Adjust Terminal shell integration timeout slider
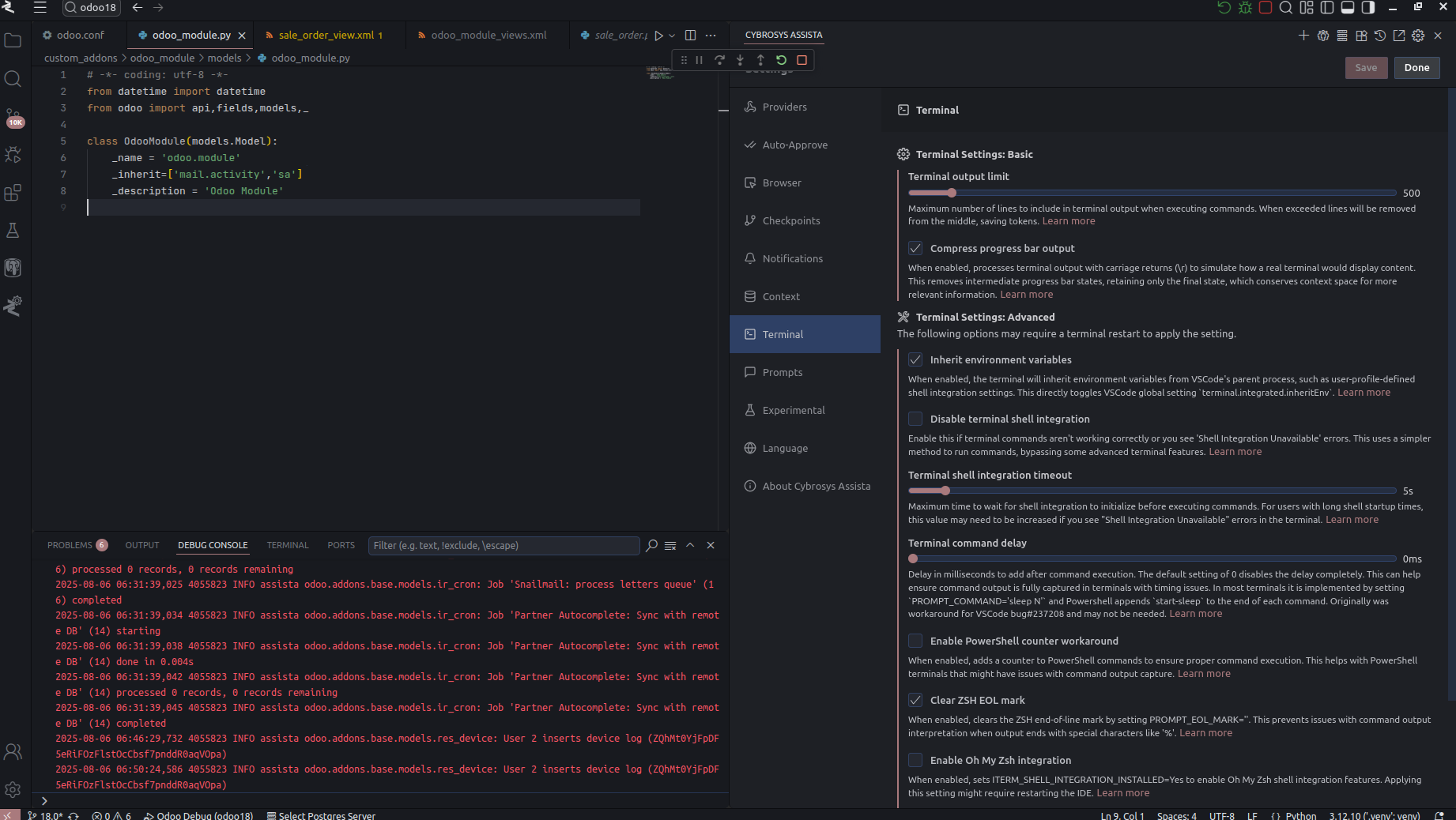The image size is (1456, 820). point(1152,491)
